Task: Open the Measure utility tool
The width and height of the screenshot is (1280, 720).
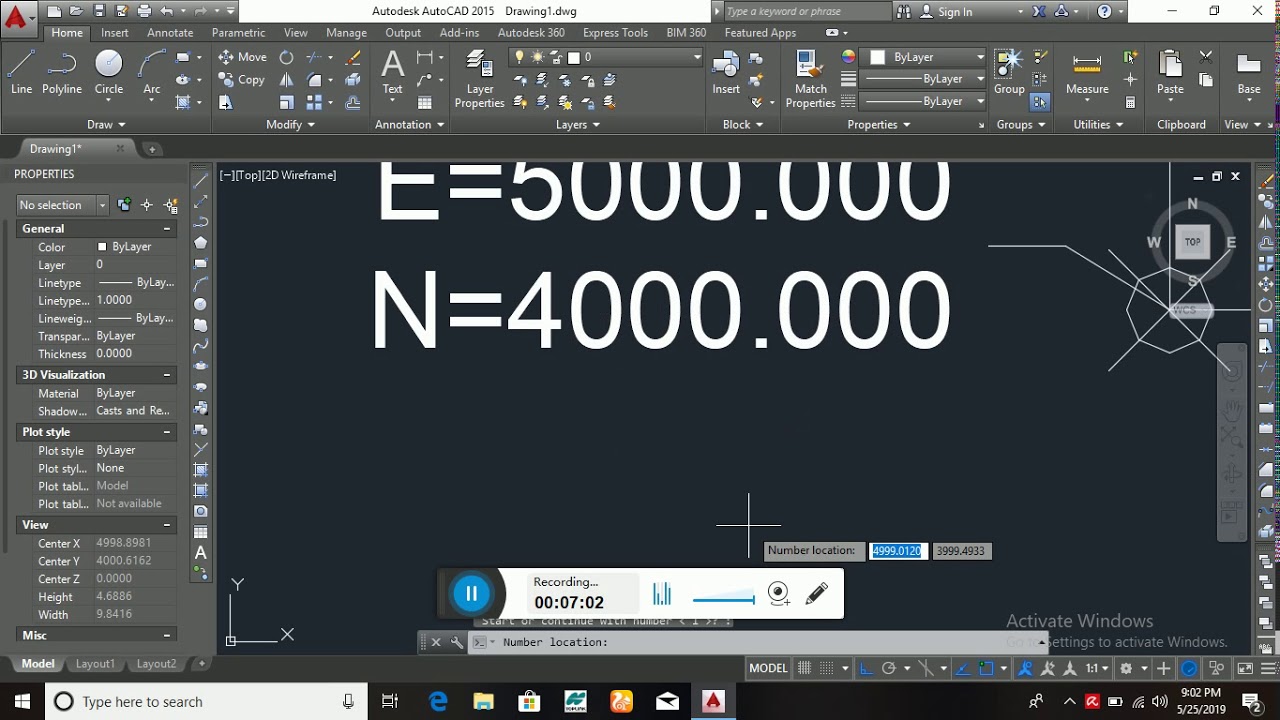Action: coord(1087,72)
